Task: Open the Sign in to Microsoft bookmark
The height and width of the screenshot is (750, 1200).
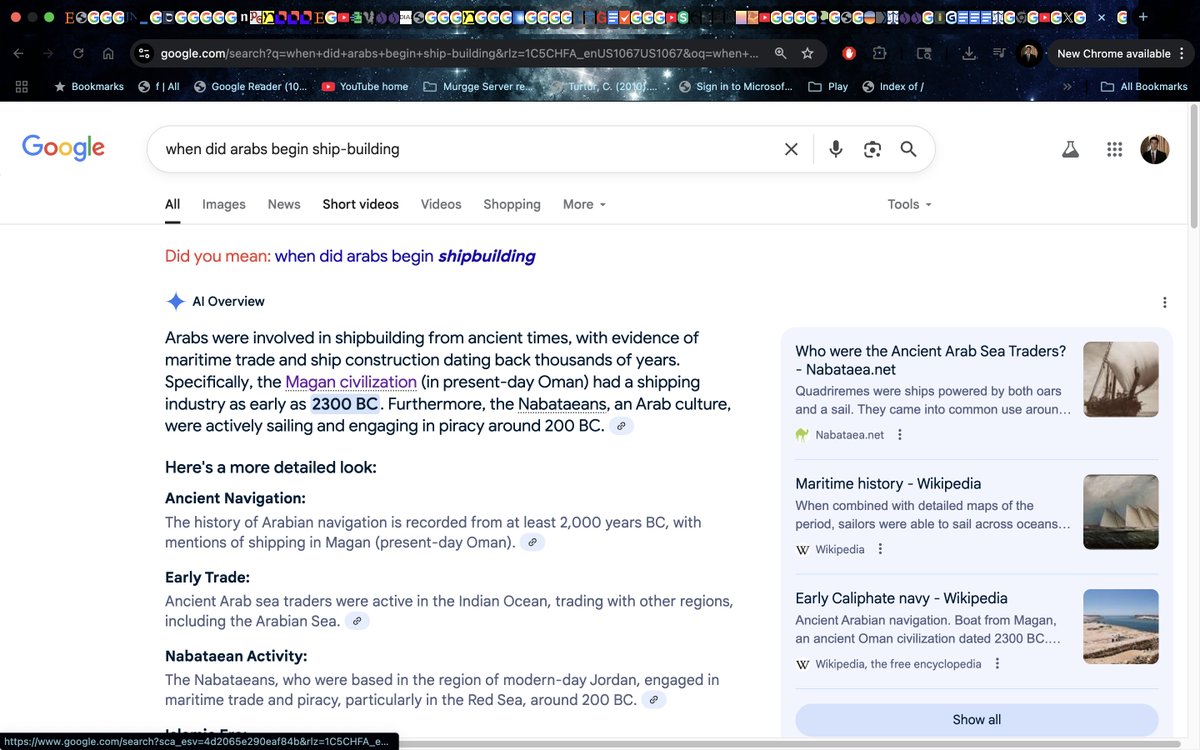Action: pyautogui.click(x=735, y=87)
